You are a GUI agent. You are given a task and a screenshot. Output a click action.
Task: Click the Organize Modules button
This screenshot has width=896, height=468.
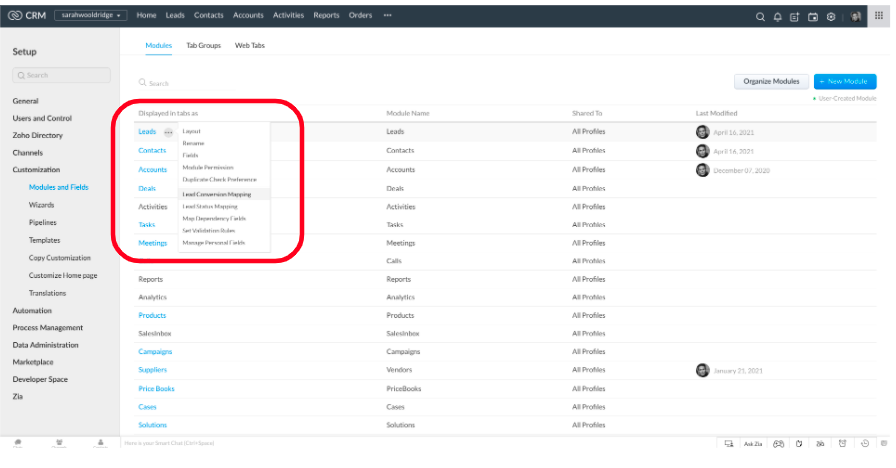(x=771, y=82)
